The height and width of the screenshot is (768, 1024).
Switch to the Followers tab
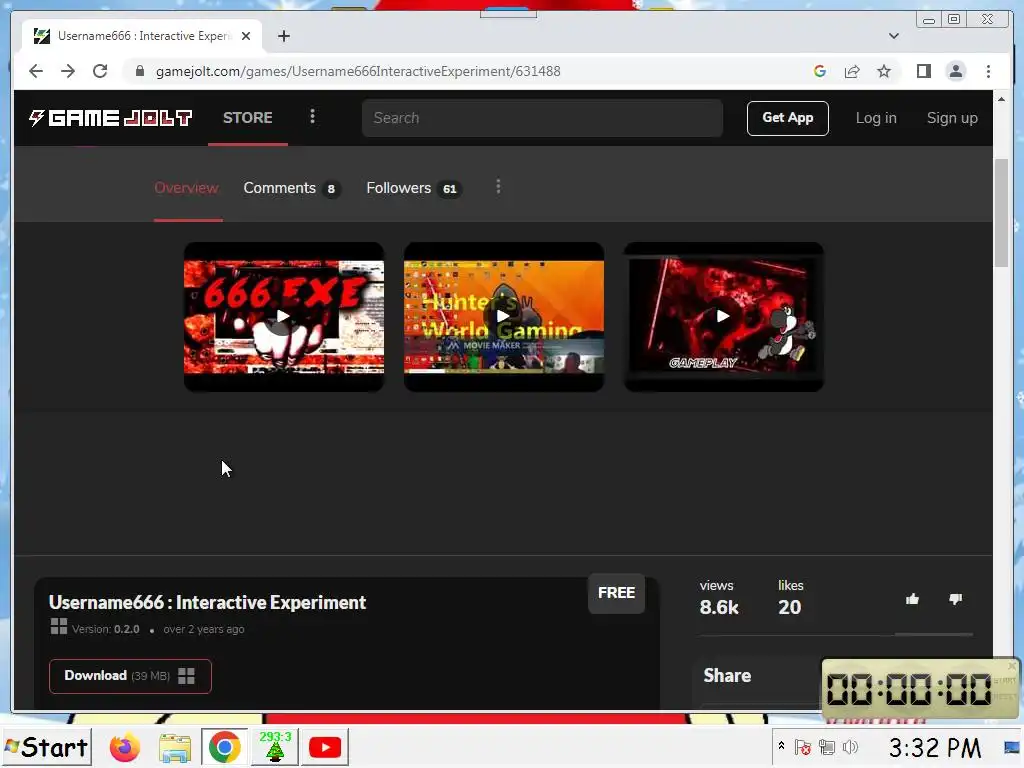click(414, 188)
